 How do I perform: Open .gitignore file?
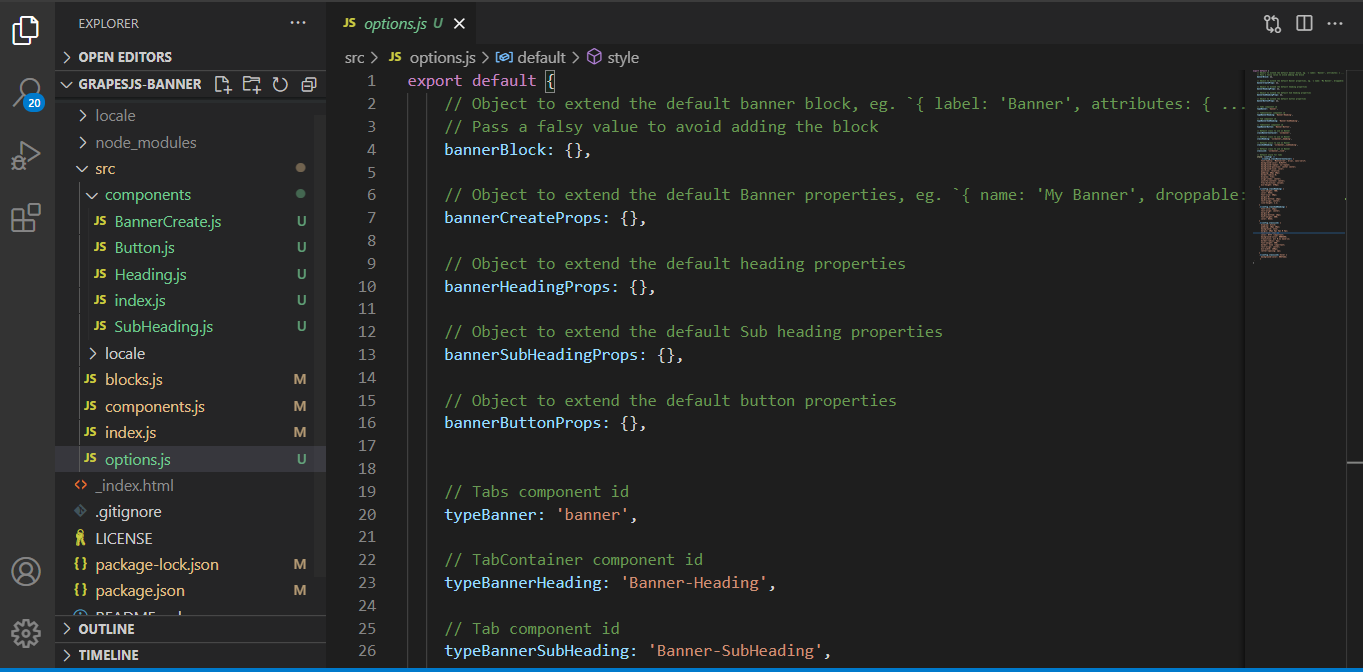(190, 511)
